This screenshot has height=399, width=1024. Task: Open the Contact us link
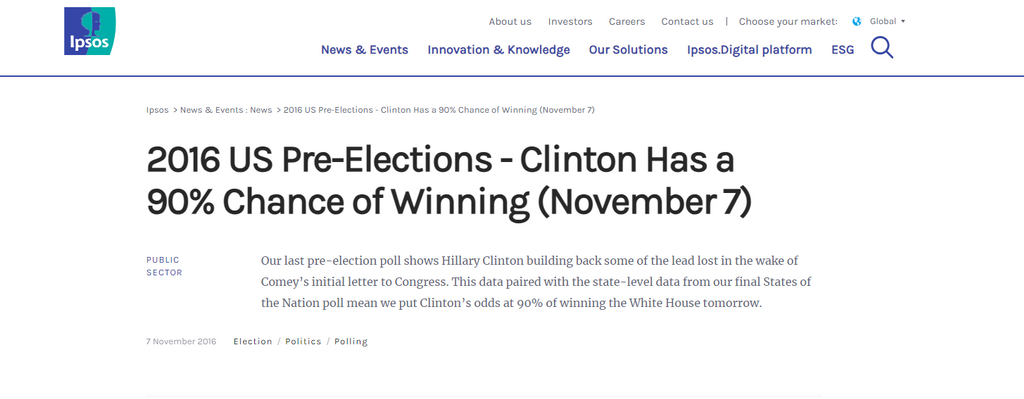[x=687, y=22]
